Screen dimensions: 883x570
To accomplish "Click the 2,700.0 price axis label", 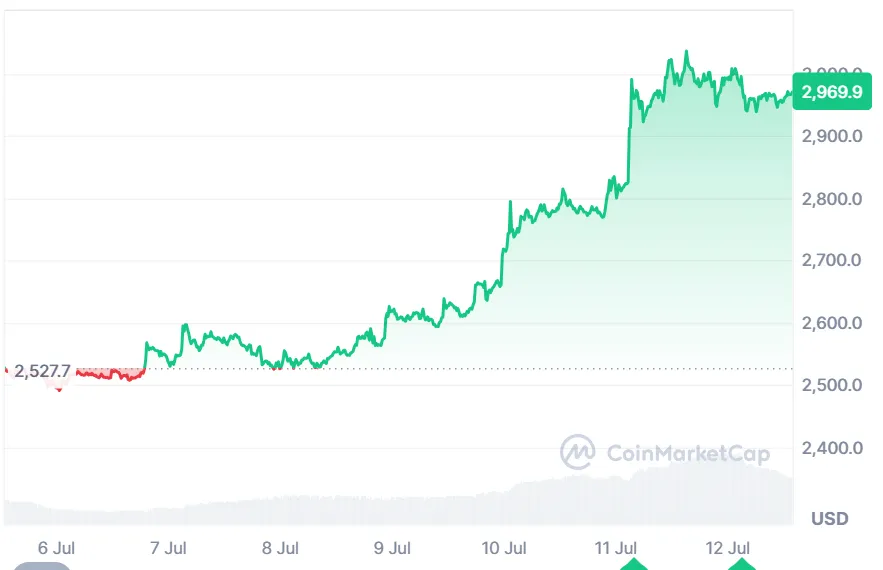I will tap(832, 261).
